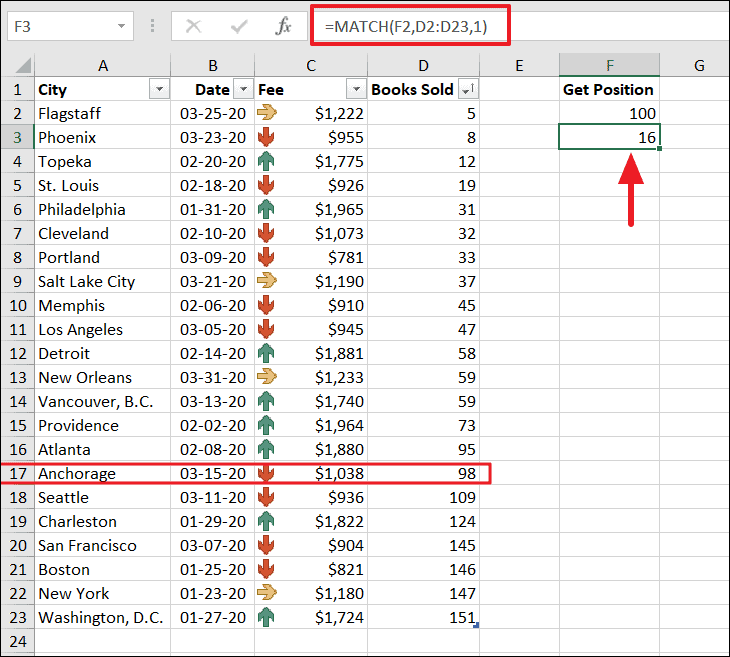Select the $904 fee cell
This screenshot has height=657, width=730.
[x=311, y=545]
